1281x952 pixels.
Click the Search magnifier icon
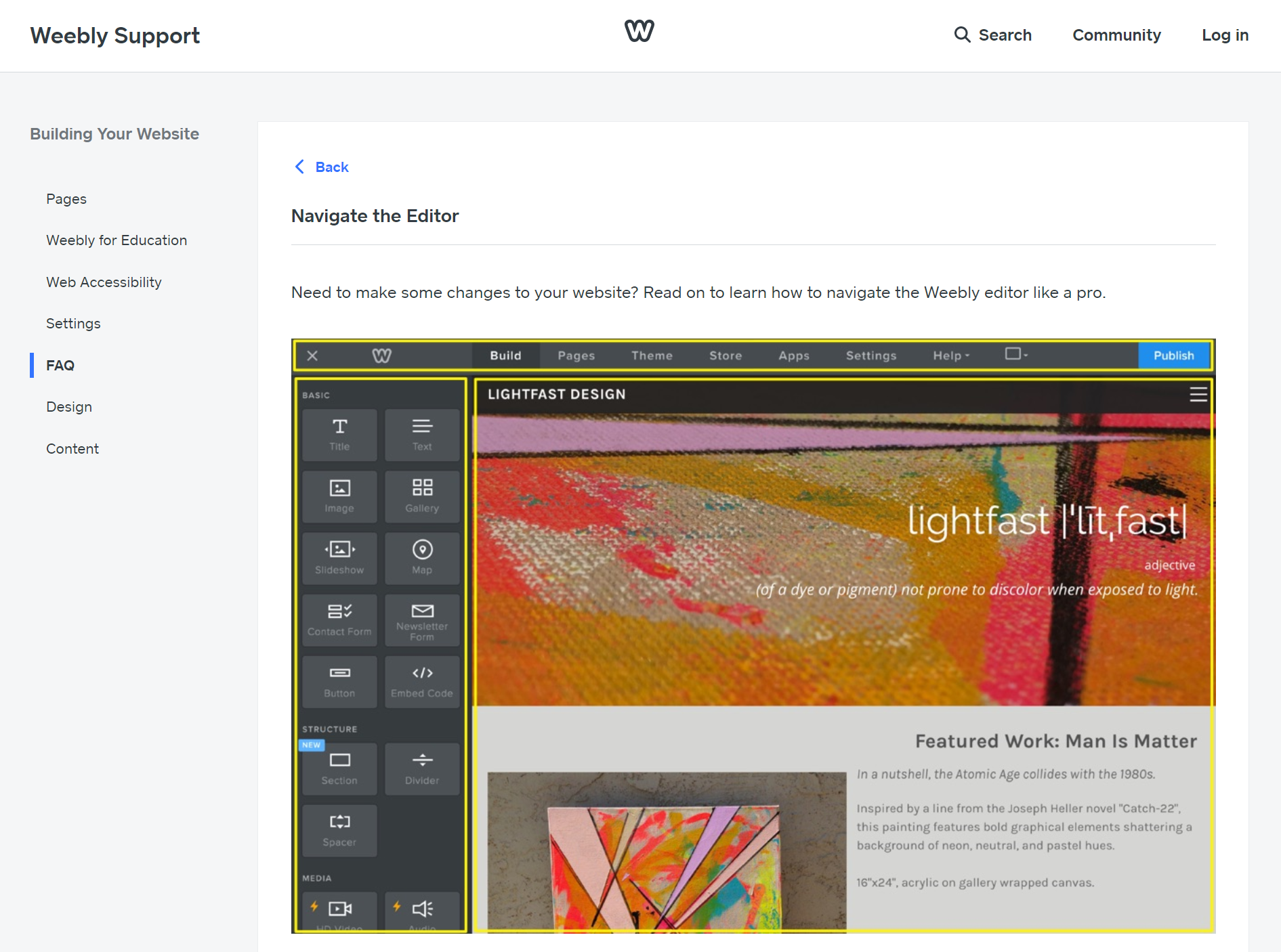tap(962, 35)
